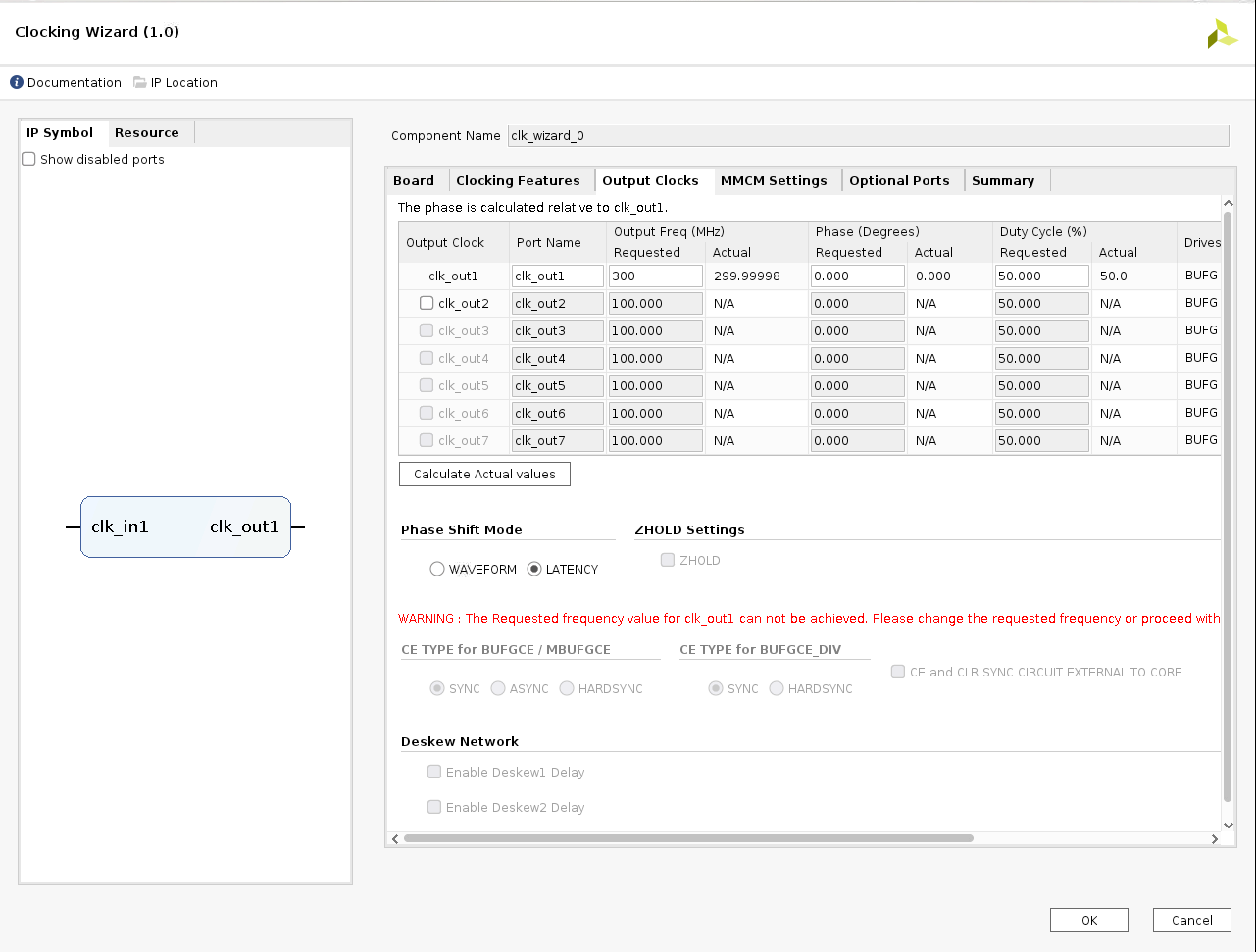Screen dimensions: 1256x952
Task: Click the vertical scrollbar down arrow
Action: coord(1228,826)
